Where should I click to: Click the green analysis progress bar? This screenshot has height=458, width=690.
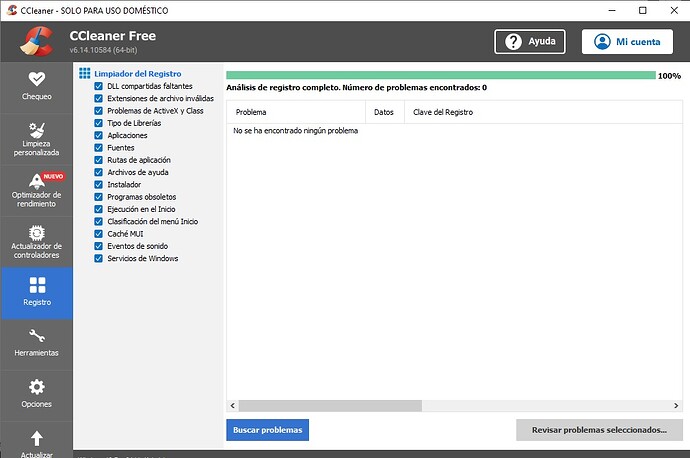(441, 75)
